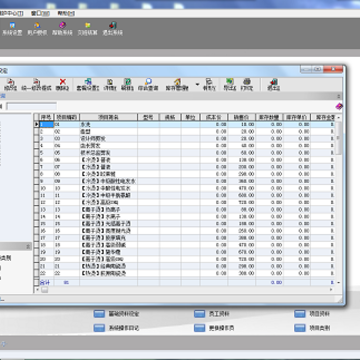Click the blue icon beside 系统操作日记
Screen dimensions: 360x360
click(x=99, y=328)
